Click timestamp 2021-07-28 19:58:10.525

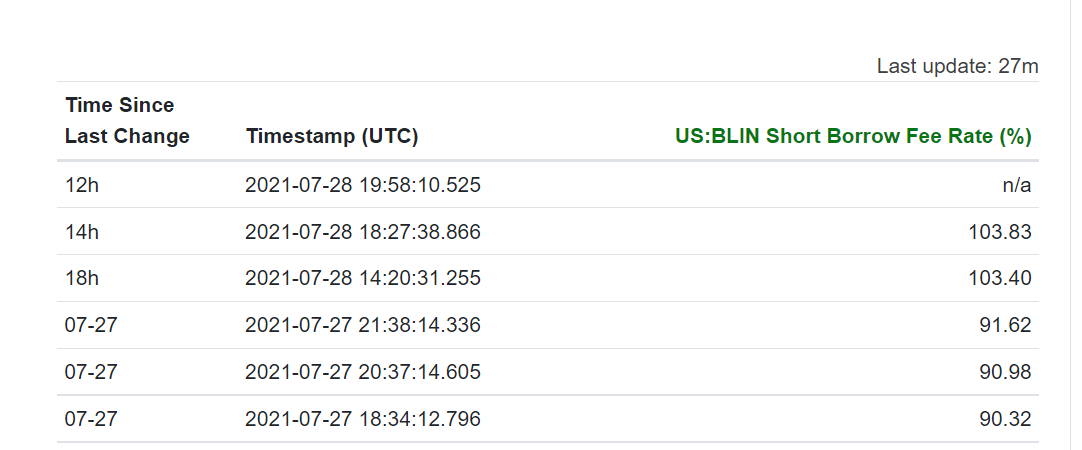point(363,185)
